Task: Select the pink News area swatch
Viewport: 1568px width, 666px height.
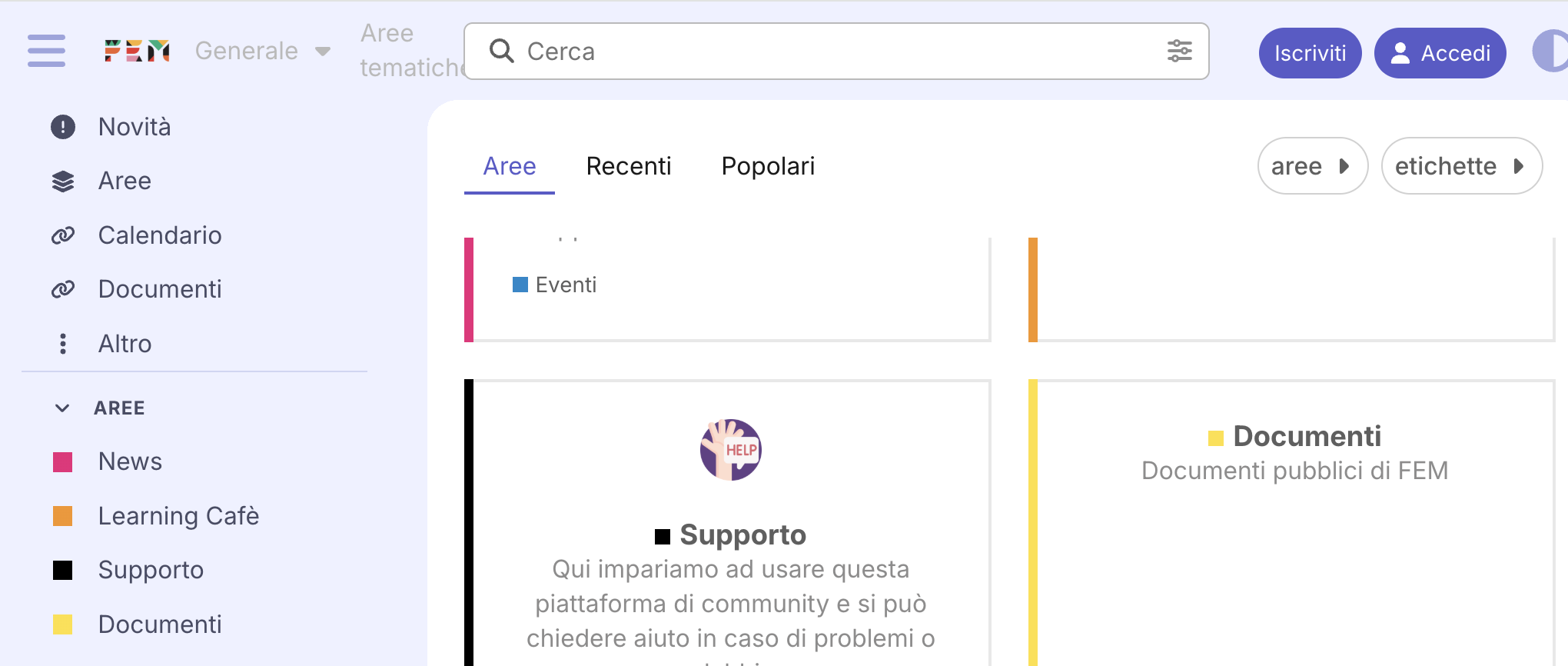Action: (63, 462)
